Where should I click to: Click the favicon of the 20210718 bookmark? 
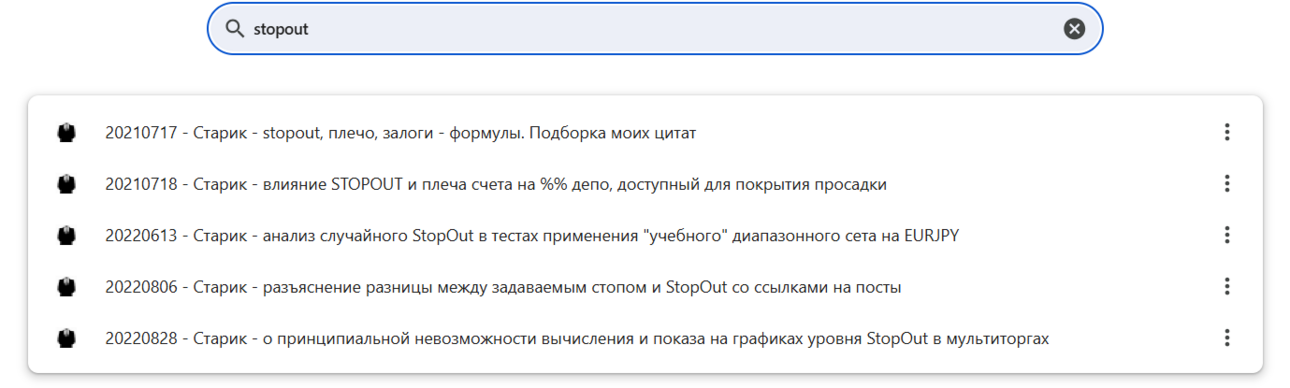66,184
